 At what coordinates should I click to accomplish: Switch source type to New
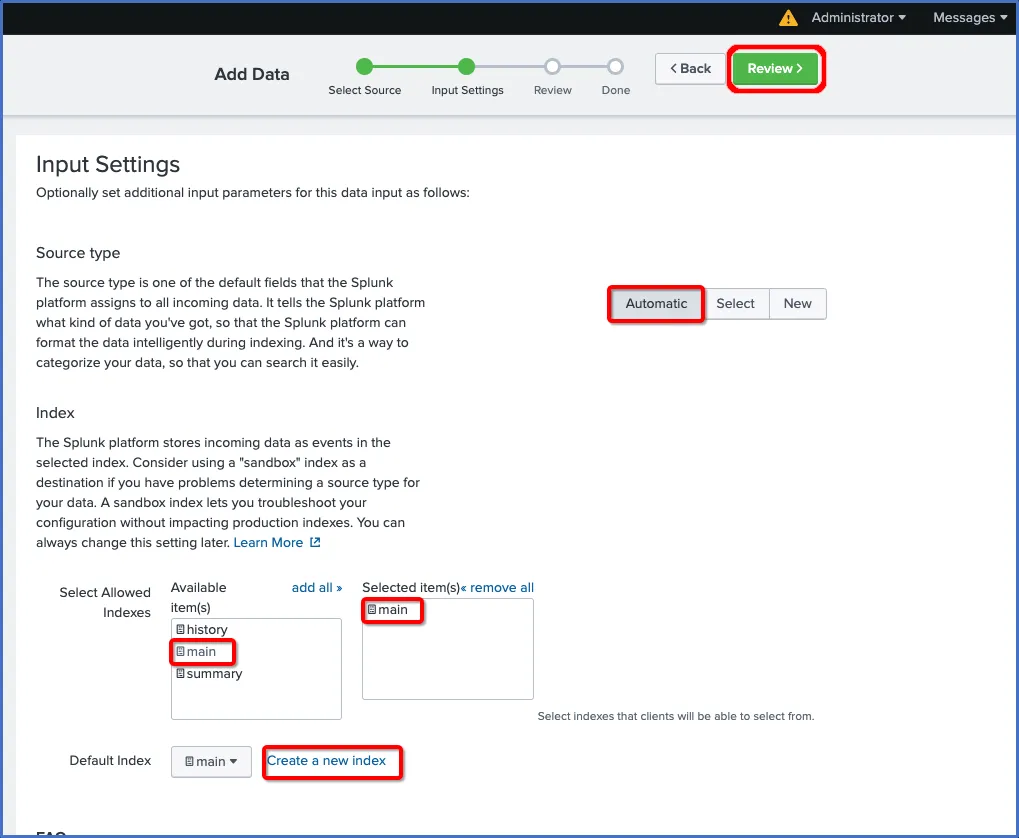[797, 304]
